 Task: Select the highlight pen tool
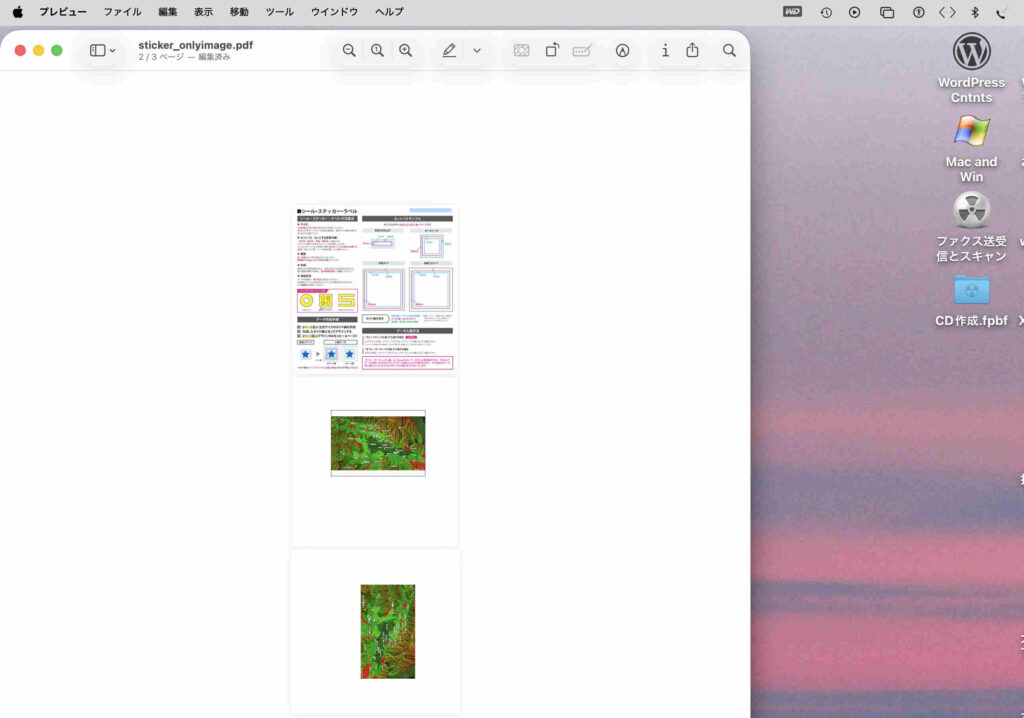point(449,50)
